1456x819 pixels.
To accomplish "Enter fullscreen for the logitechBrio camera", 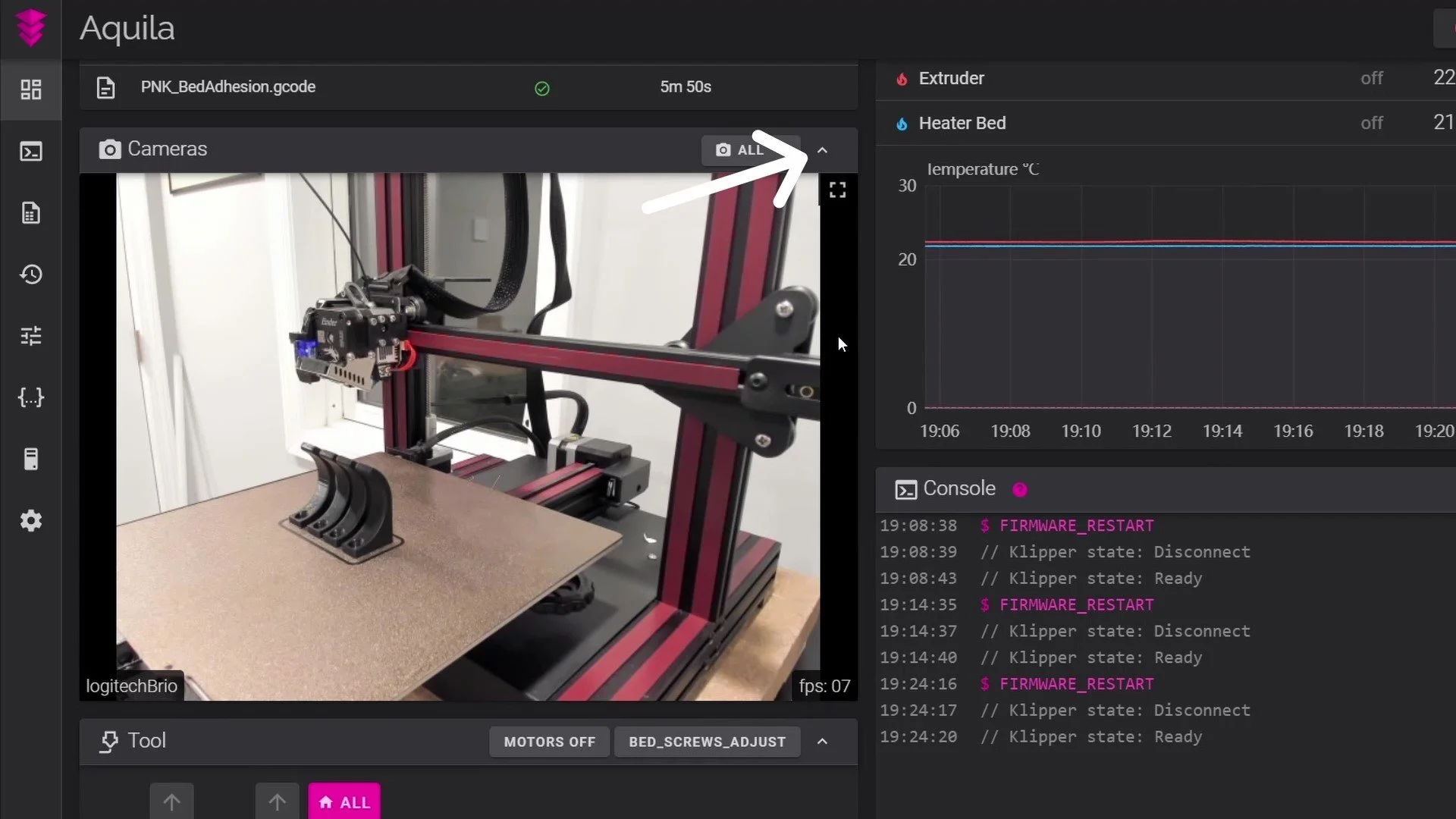I will tap(837, 190).
